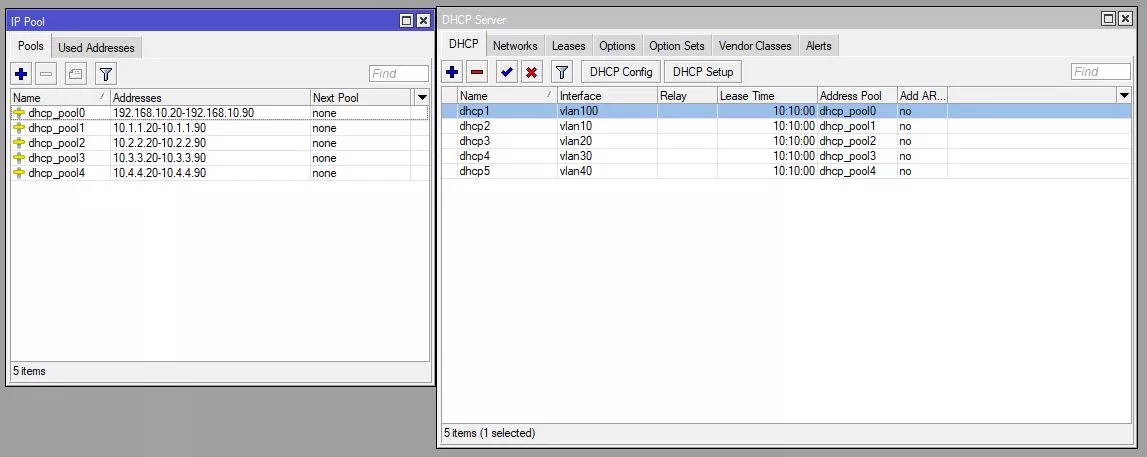Open the Alerts tab
The width and height of the screenshot is (1147, 457).
tap(819, 45)
